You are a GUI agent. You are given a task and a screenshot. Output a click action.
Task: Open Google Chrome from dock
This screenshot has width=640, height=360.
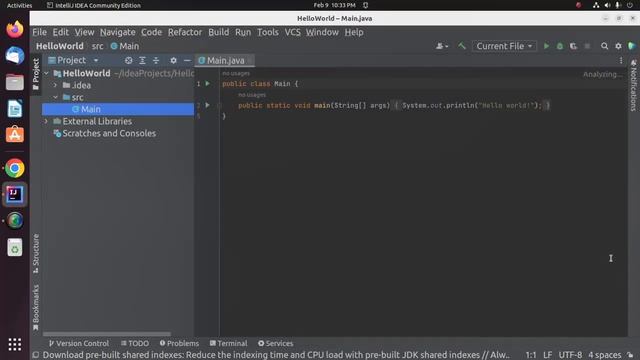coord(15,168)
